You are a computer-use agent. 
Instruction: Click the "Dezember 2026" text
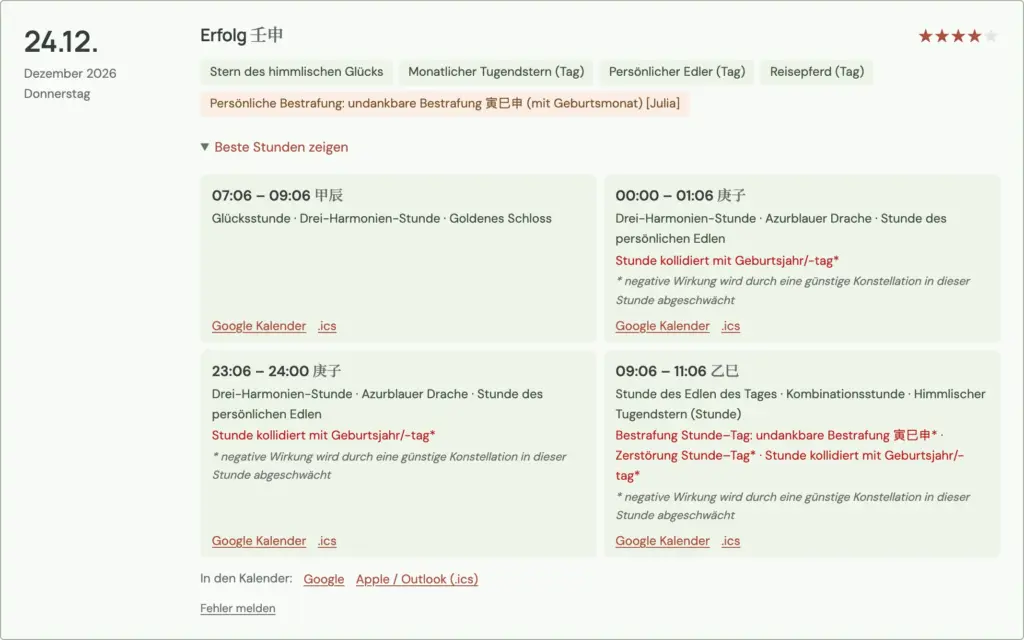click(x=71, y=73)
